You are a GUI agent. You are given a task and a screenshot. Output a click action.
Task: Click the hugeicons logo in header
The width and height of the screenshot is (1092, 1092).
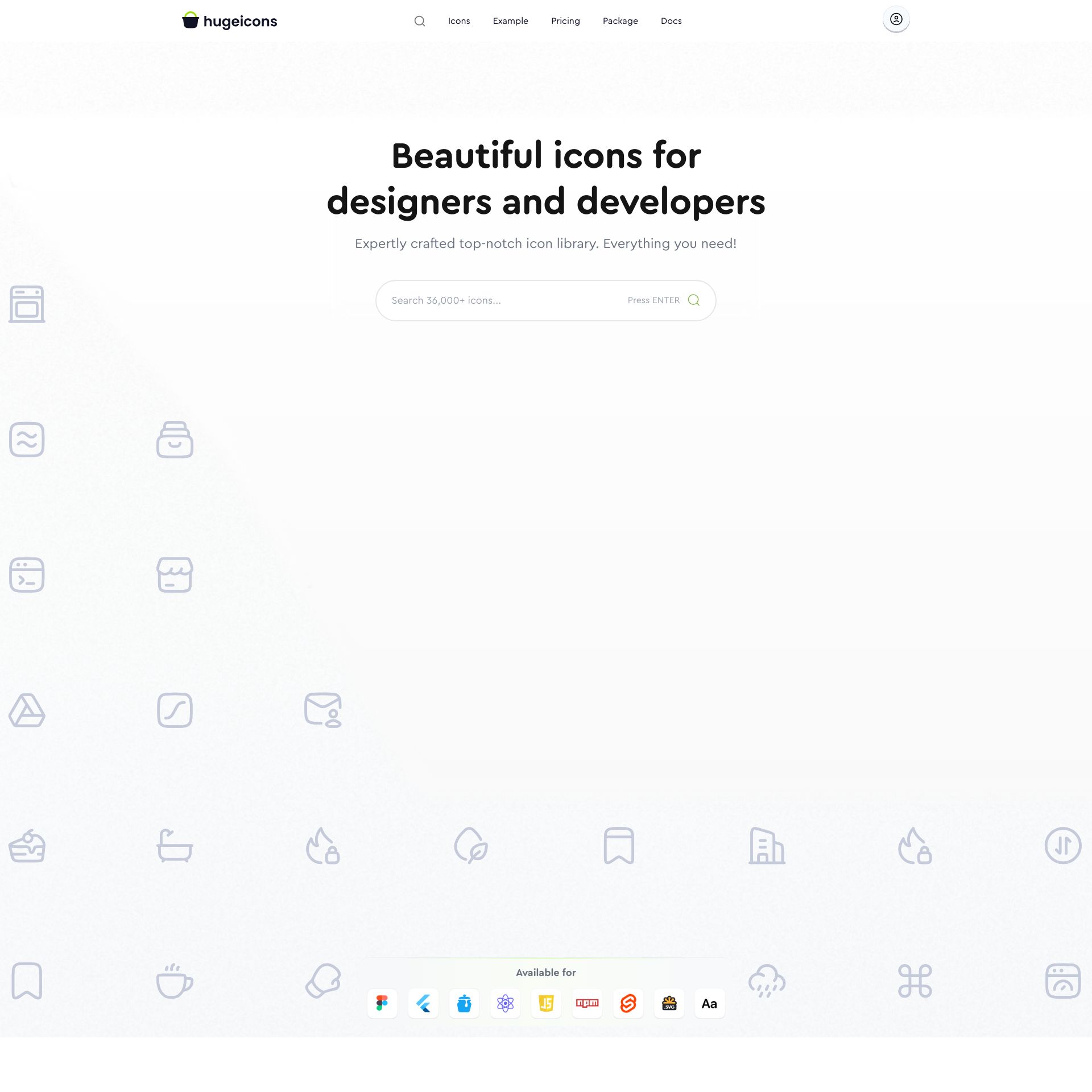(229, 21)
